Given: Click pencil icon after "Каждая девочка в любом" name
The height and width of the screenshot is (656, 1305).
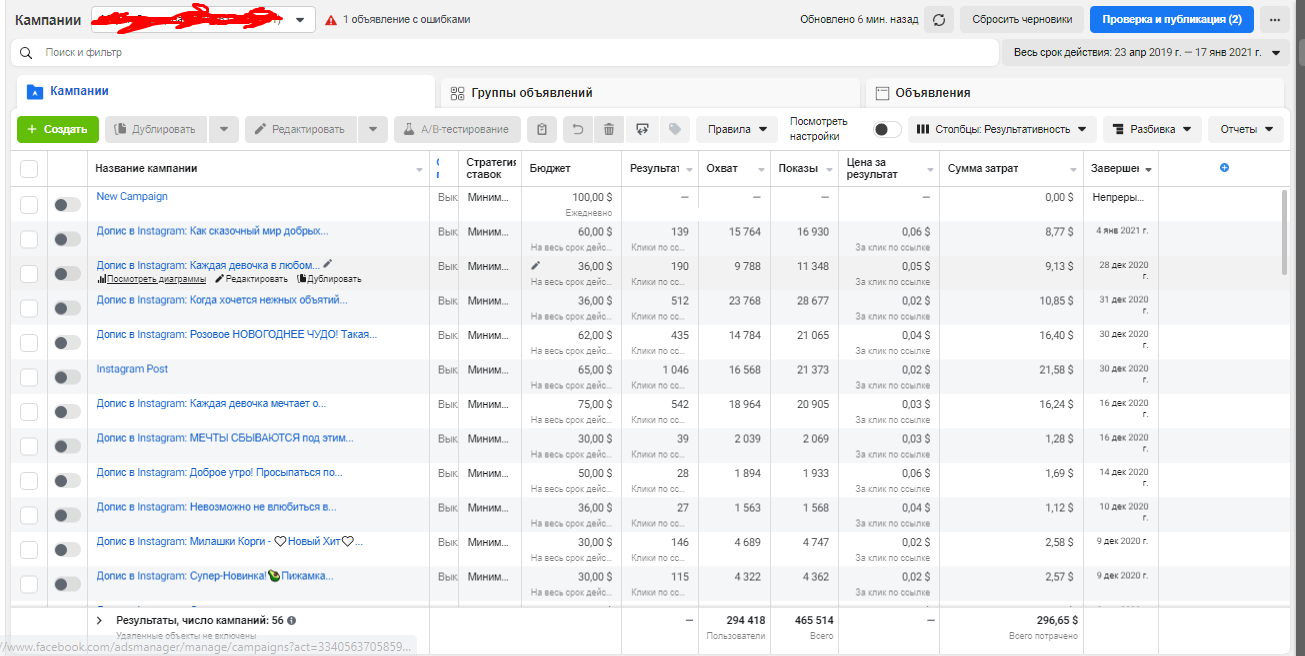Looking at the screenshot, I should (x=328, y=264).
